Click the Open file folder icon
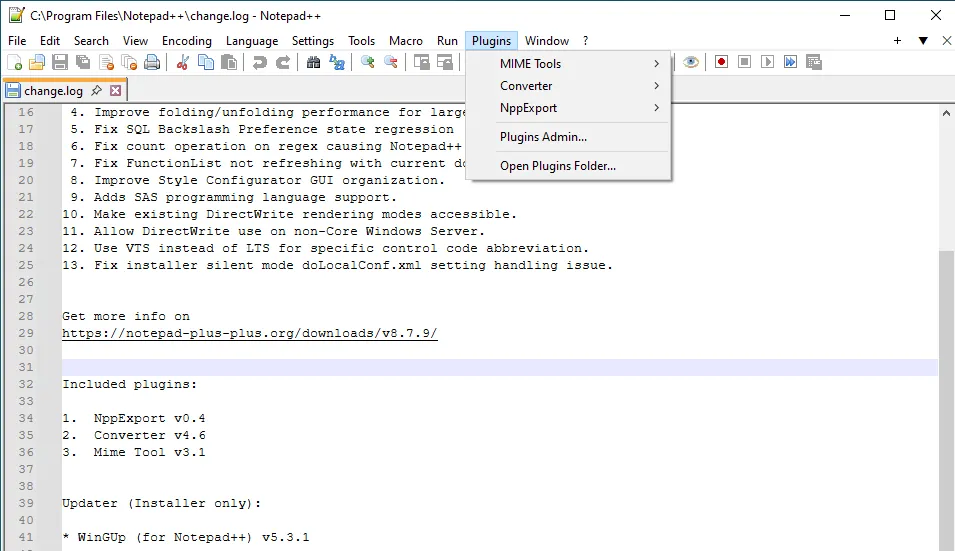Image resolution: width=955 pixels, height=551 pixels. click(37, 62)
